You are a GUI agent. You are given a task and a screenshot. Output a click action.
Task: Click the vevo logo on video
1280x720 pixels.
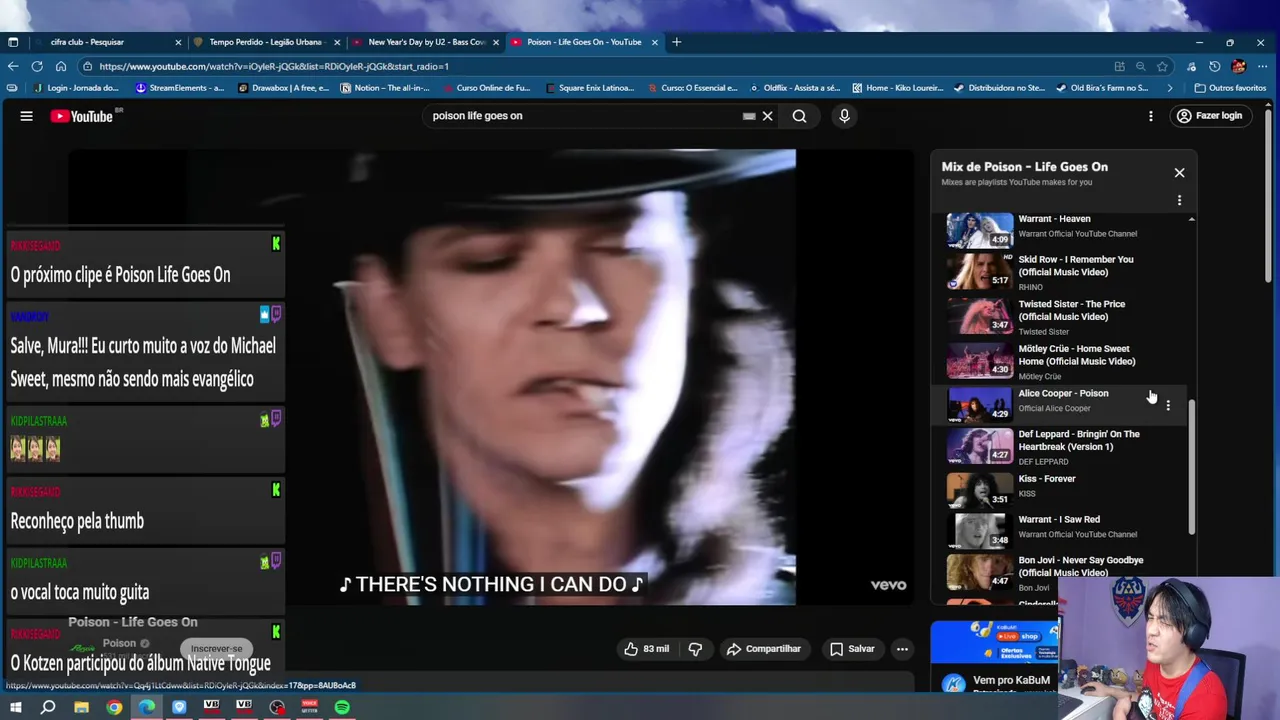888,585
